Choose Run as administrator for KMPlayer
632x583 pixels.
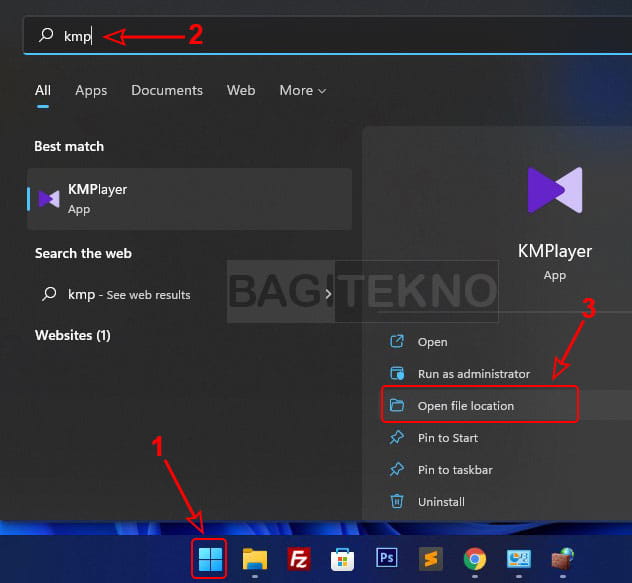pos(474,374)
